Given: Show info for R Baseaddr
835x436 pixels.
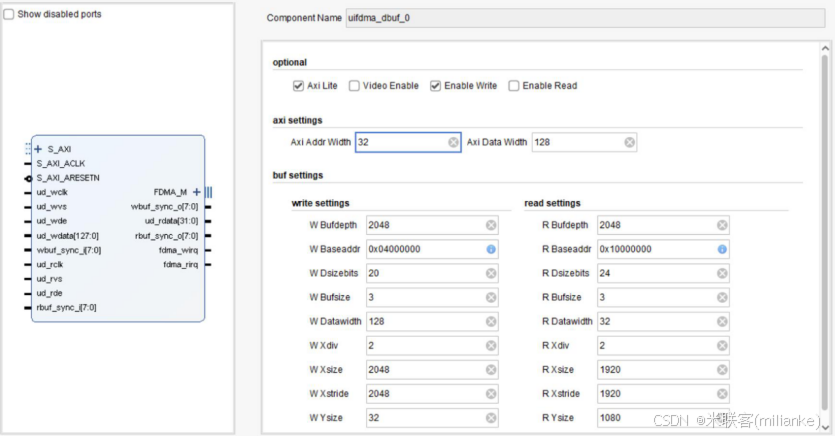Looking at the screenshot, I should (x=722, y=249).
